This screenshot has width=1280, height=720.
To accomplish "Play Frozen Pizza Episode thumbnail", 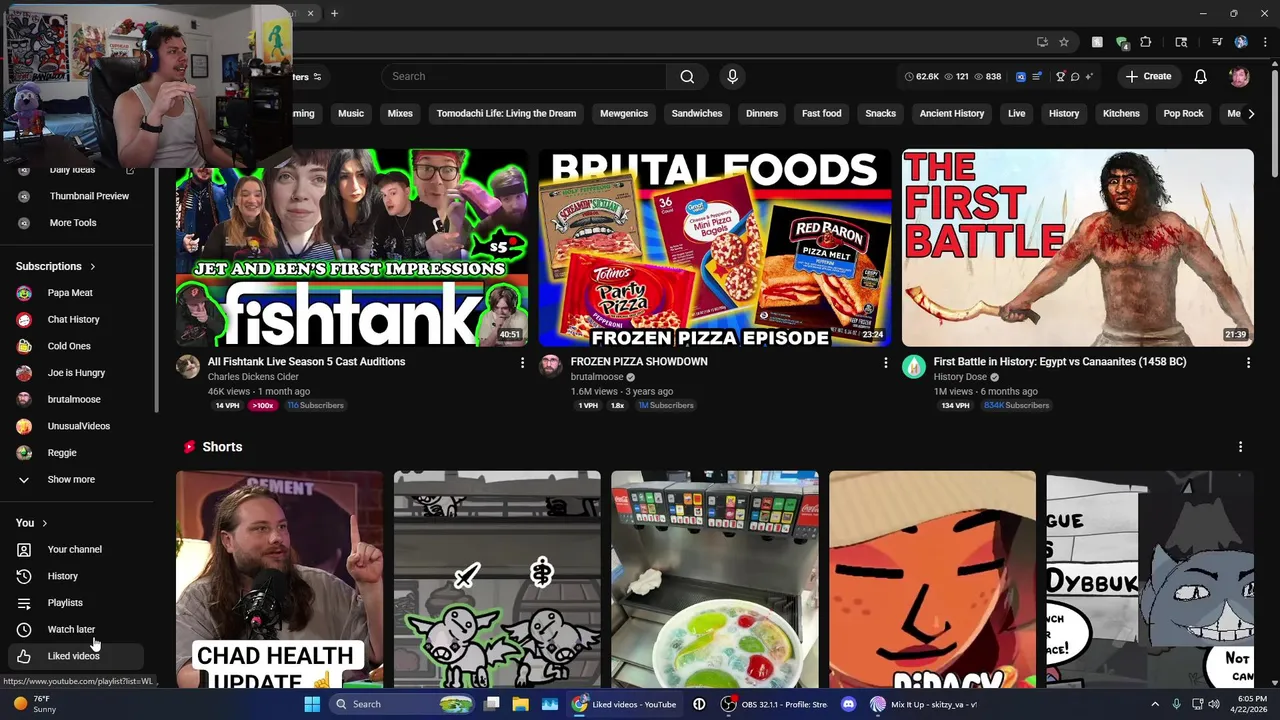I will pyautogui.click(x=715, y=248).
